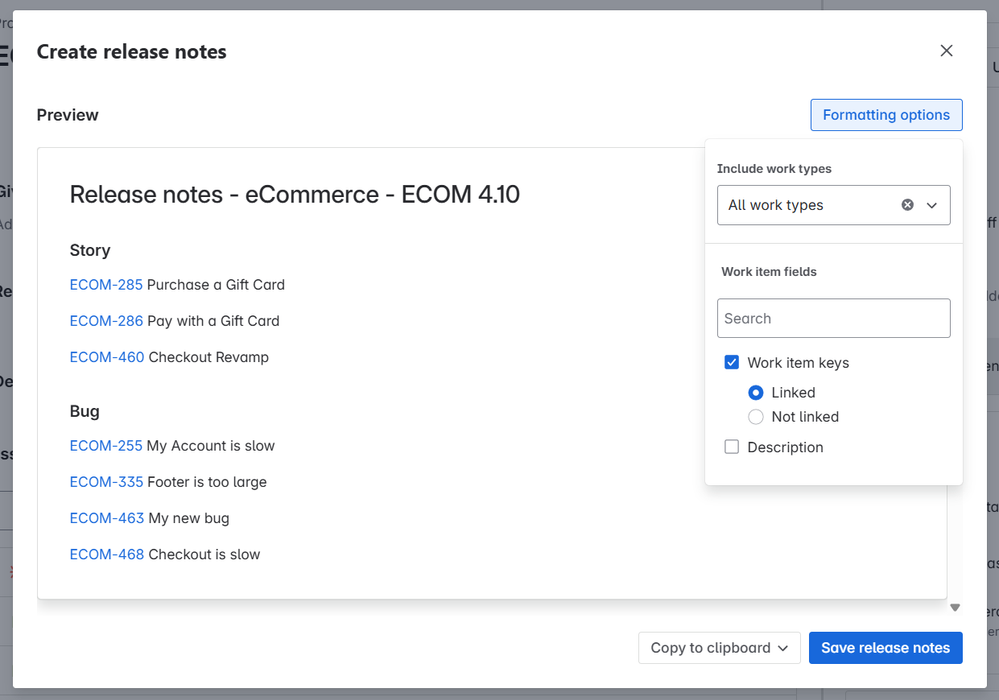Click Save release notes button
The width and height of the screenshot is (999, 700).
(x=885, y=648)
